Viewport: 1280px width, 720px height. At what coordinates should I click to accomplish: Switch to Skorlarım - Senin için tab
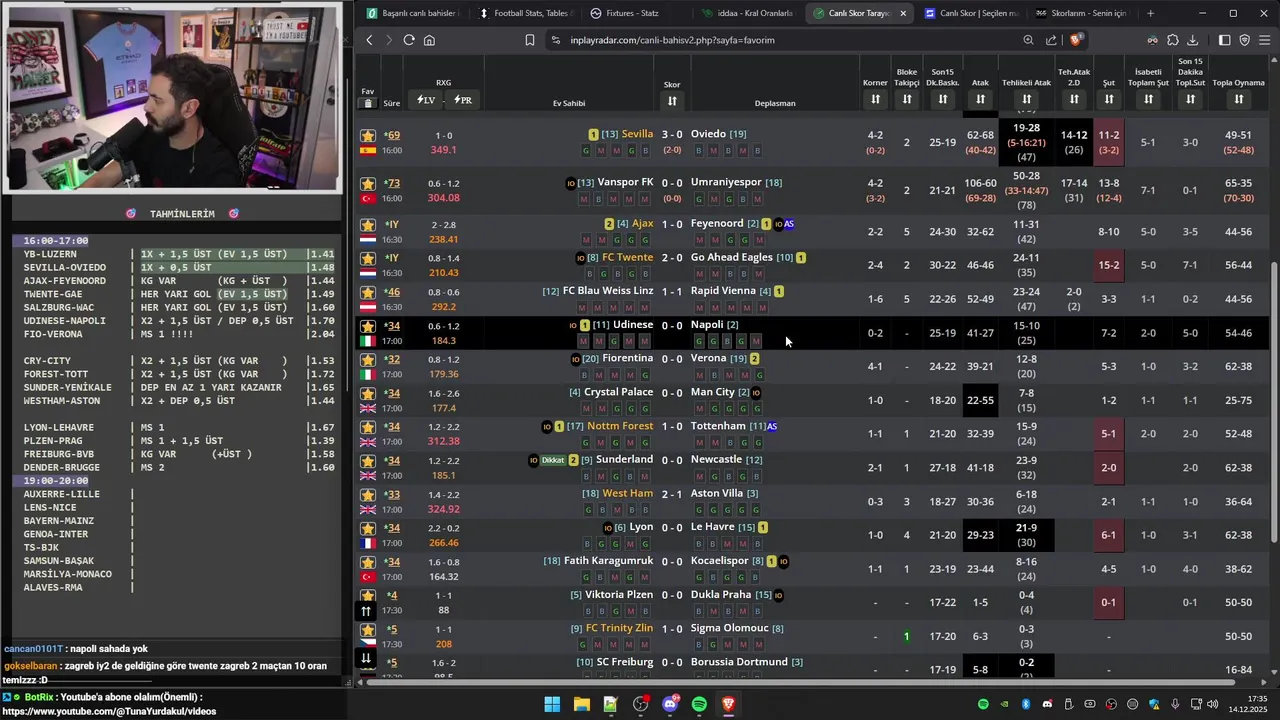coord(1082,13)
